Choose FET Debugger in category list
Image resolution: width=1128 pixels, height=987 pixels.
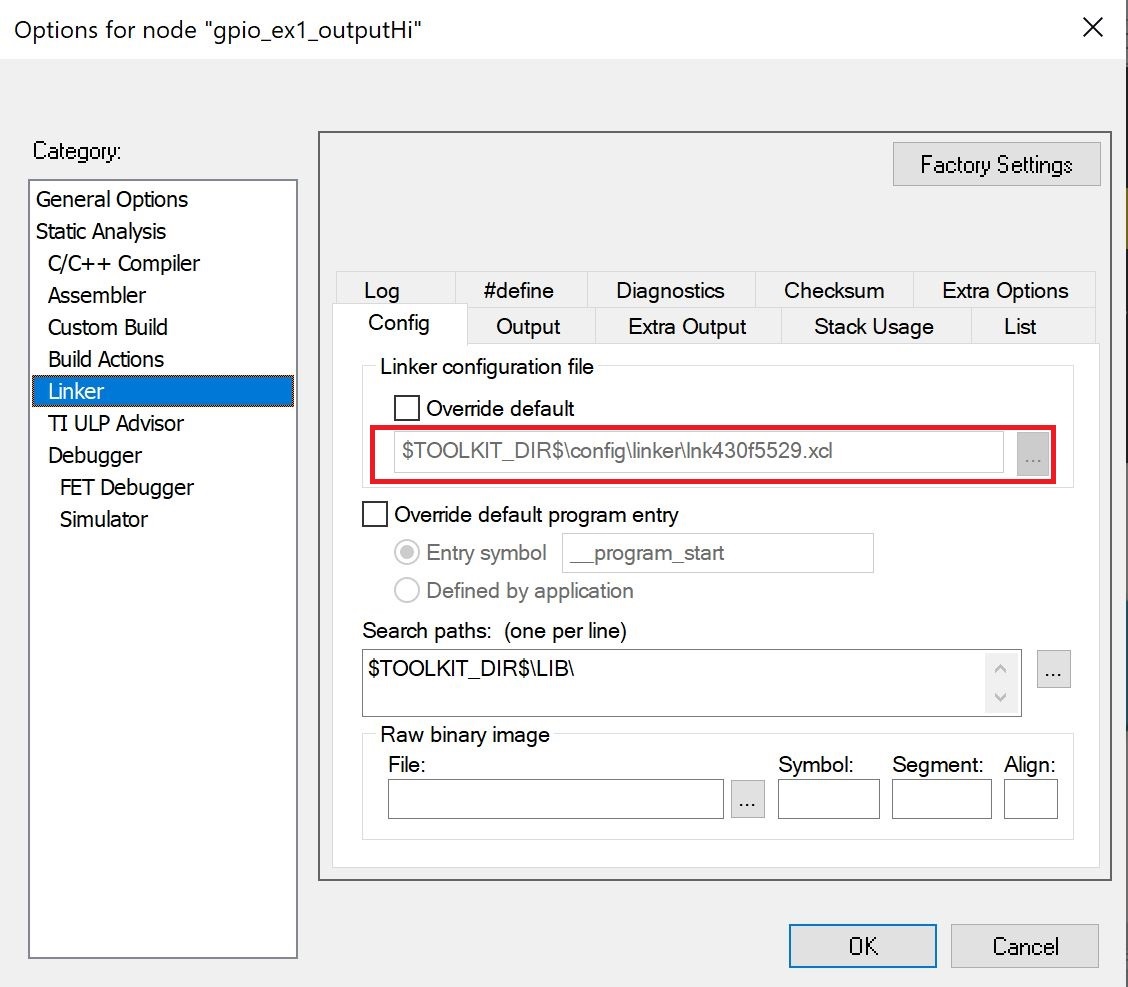127,487
